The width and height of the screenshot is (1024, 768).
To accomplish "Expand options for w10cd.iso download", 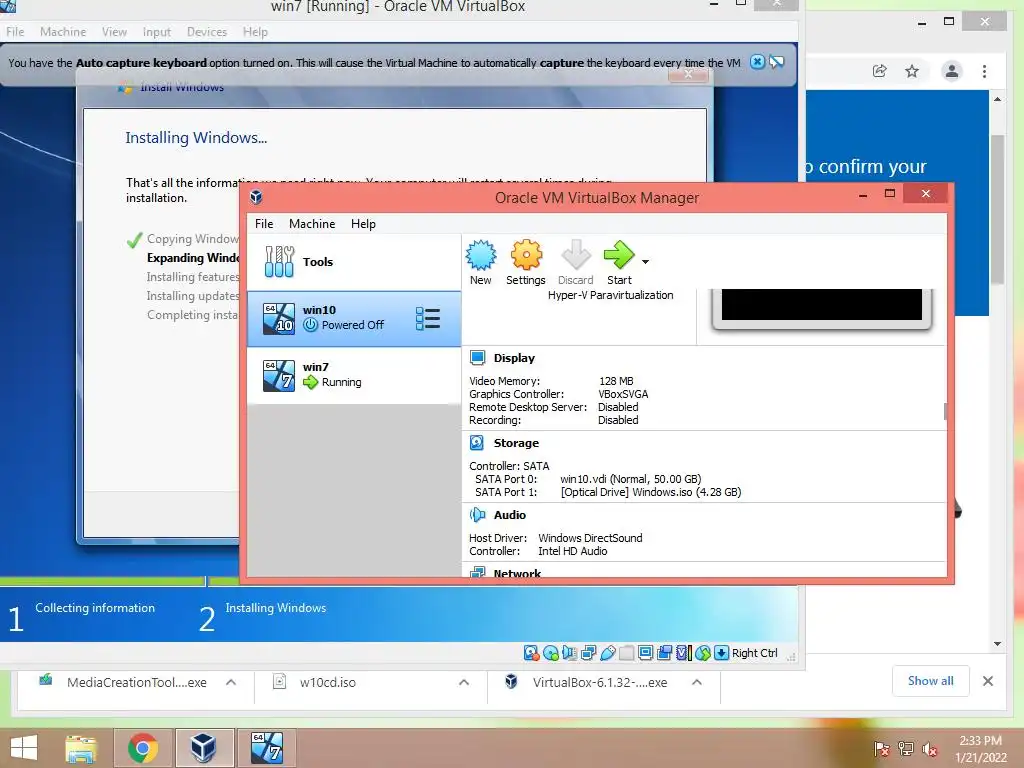I will (464, 682).
